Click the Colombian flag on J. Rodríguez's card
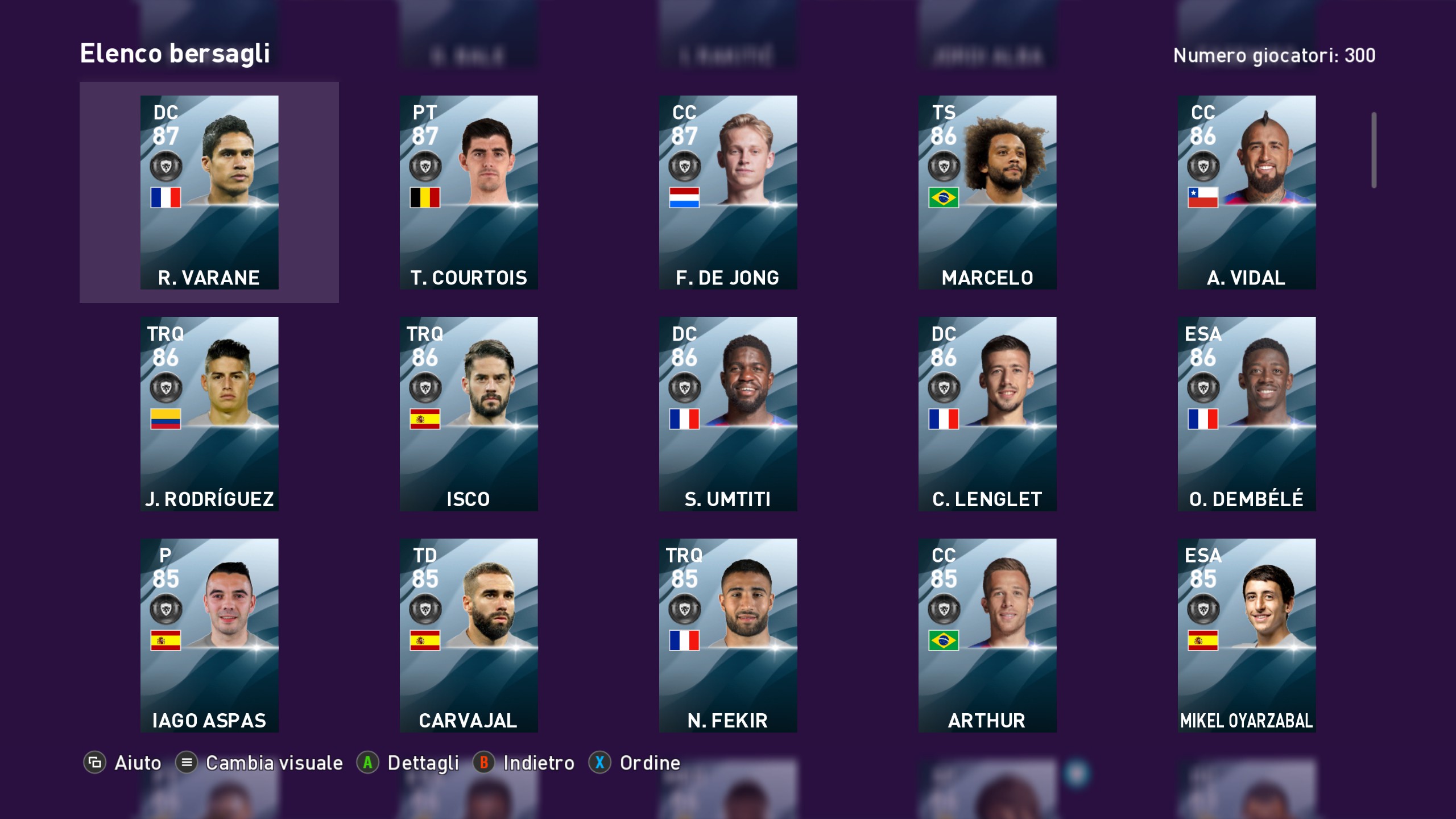Image resolution: width=1456 pixels, height=819 pixels. click(x=166, y=419)
